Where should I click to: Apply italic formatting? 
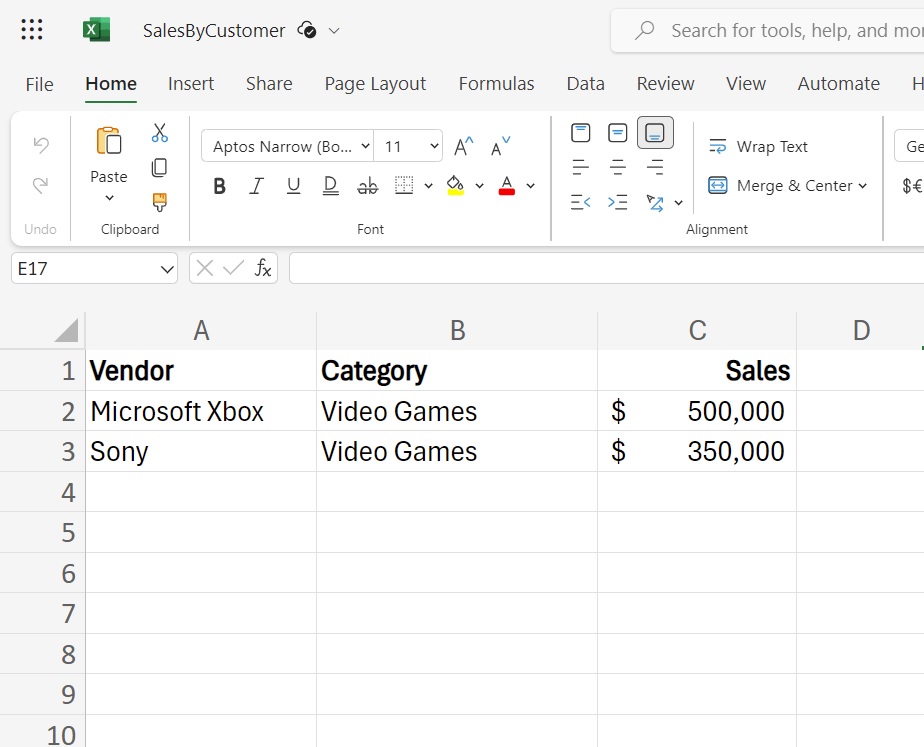tap(256, 185)
